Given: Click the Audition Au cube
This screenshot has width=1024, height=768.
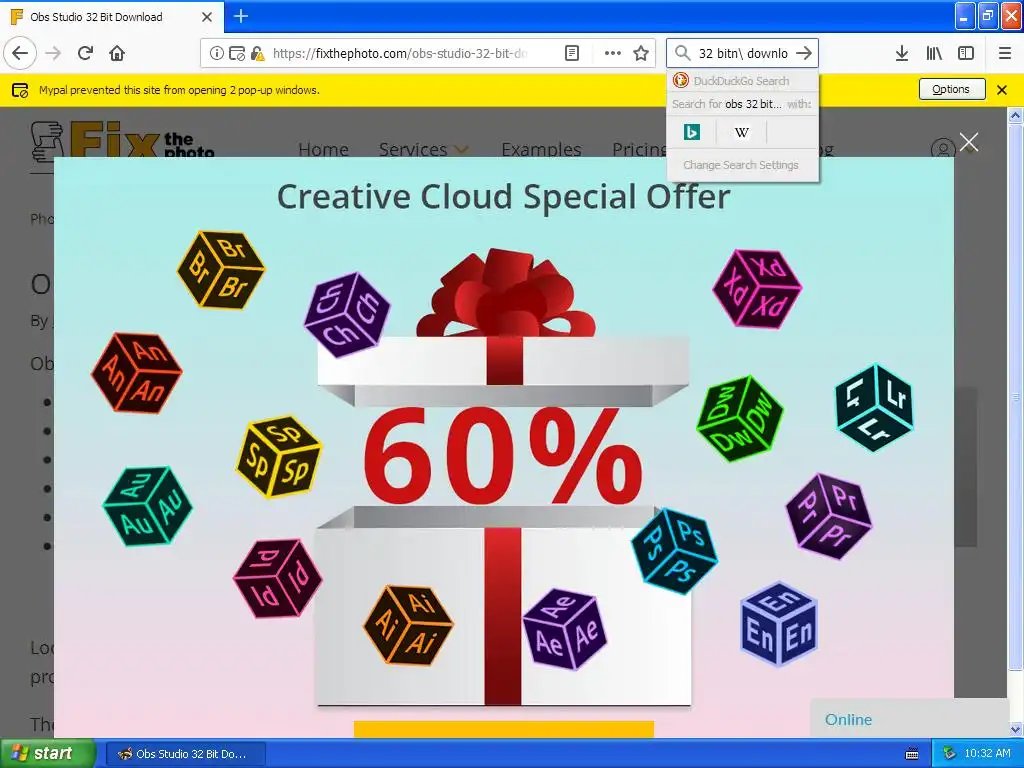Looking at the screenshot, I should [148, 505].
